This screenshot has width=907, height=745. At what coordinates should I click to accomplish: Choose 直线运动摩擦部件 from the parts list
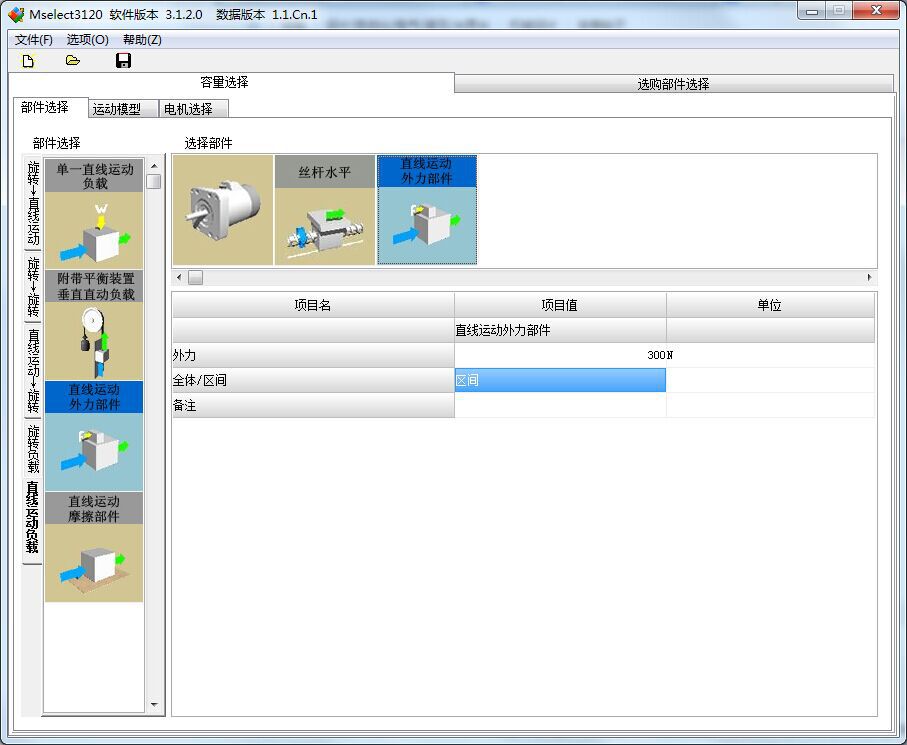pyautogui.click(x=94, y=547)
